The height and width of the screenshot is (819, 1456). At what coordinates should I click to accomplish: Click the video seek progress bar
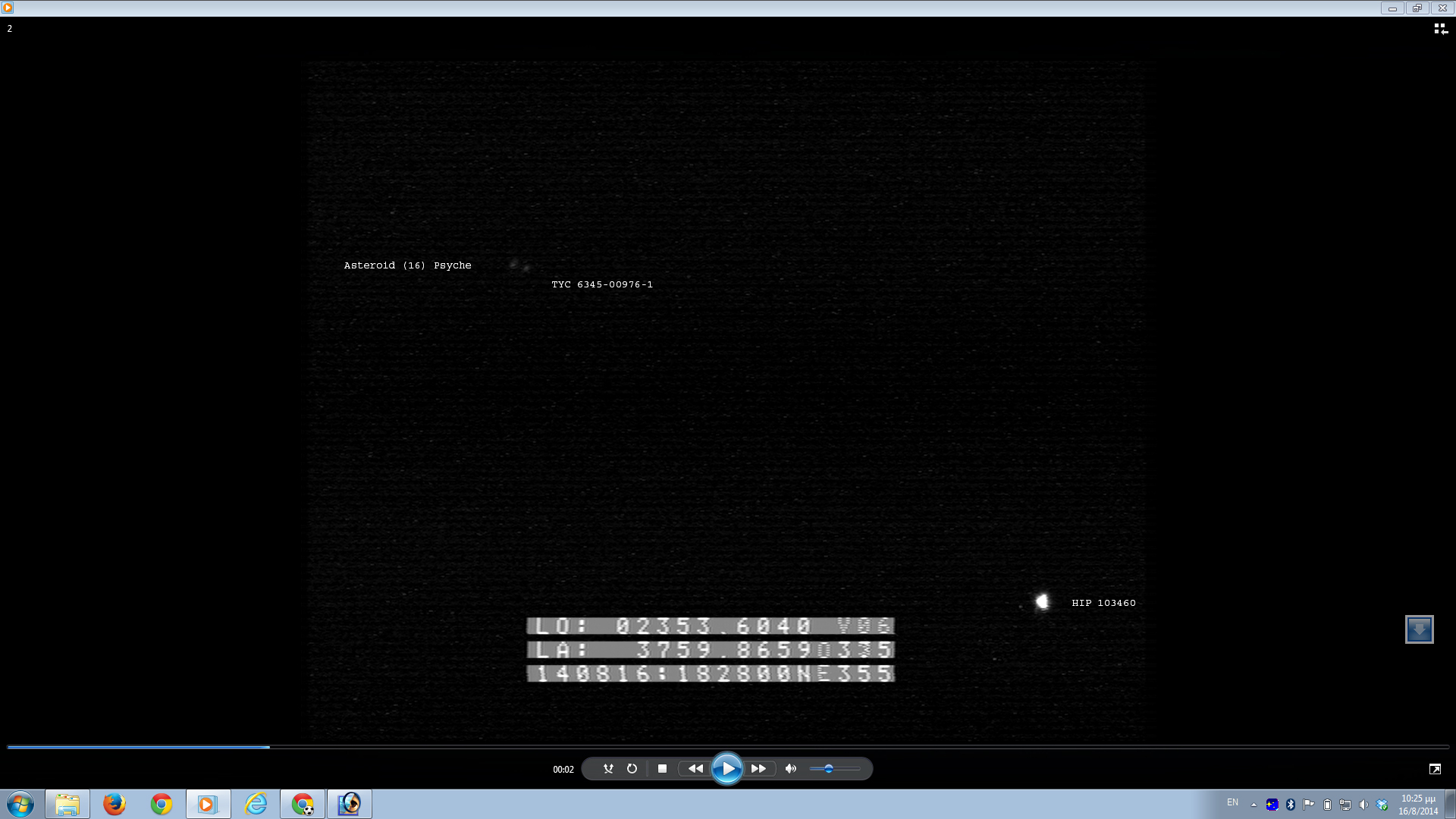728,747
